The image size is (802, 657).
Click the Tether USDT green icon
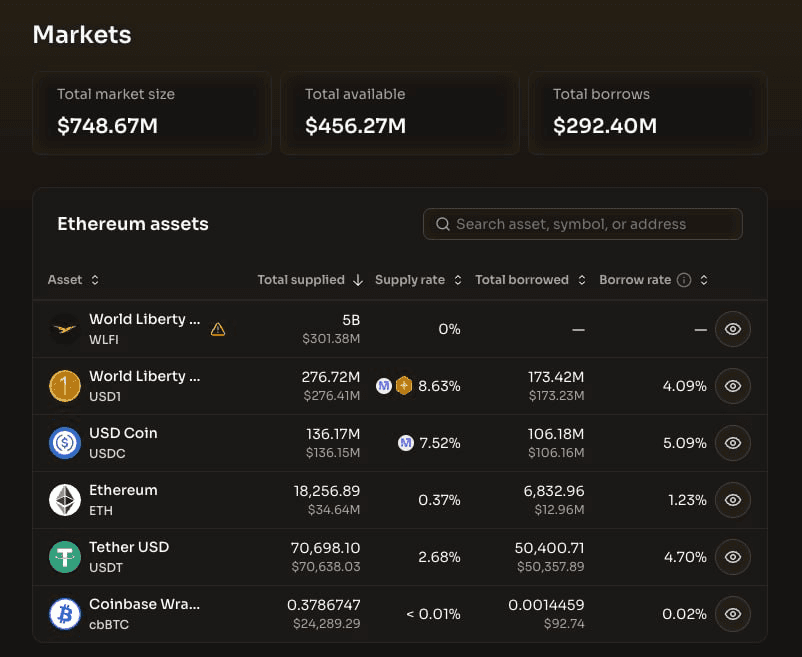click(x=65, y=557)
